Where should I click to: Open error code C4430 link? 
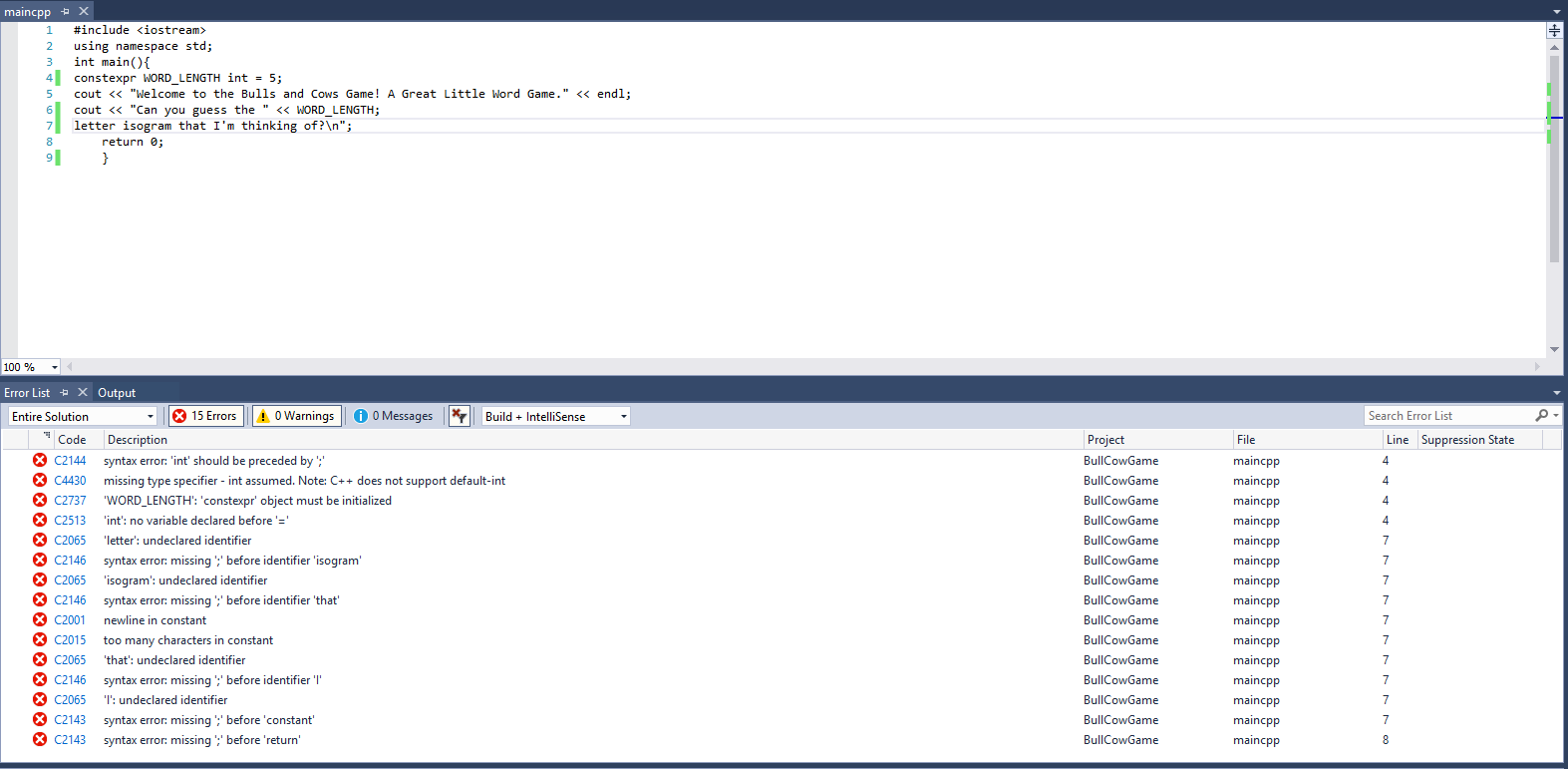pos(70,481)
